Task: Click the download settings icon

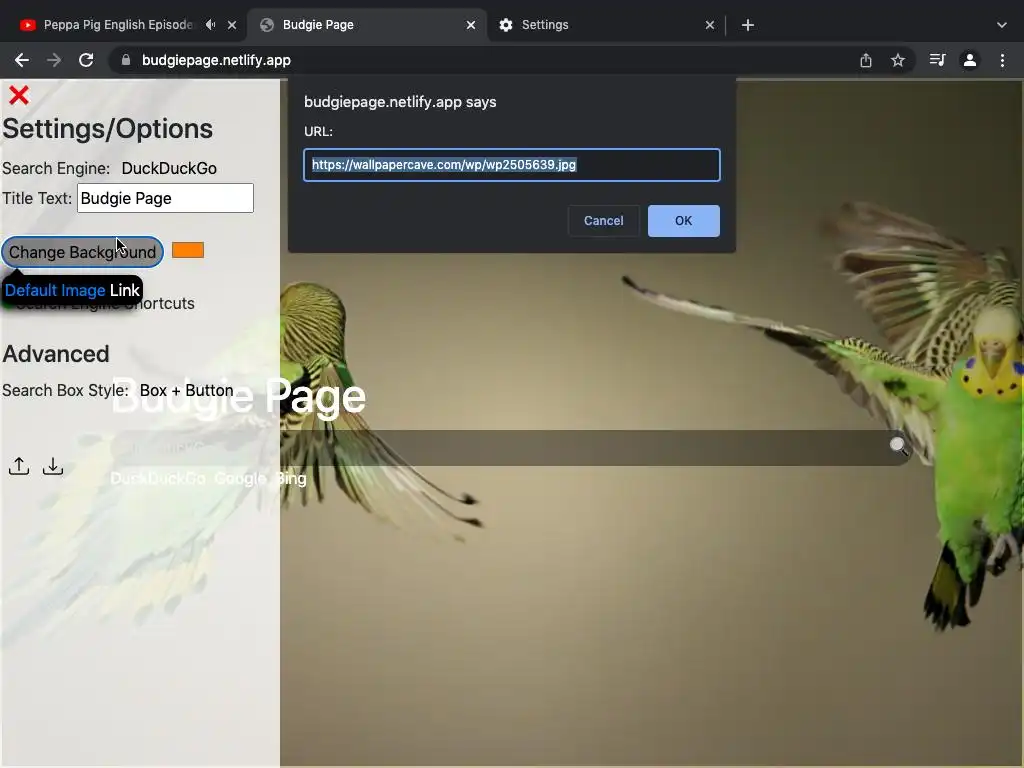Action: [53, 466]
